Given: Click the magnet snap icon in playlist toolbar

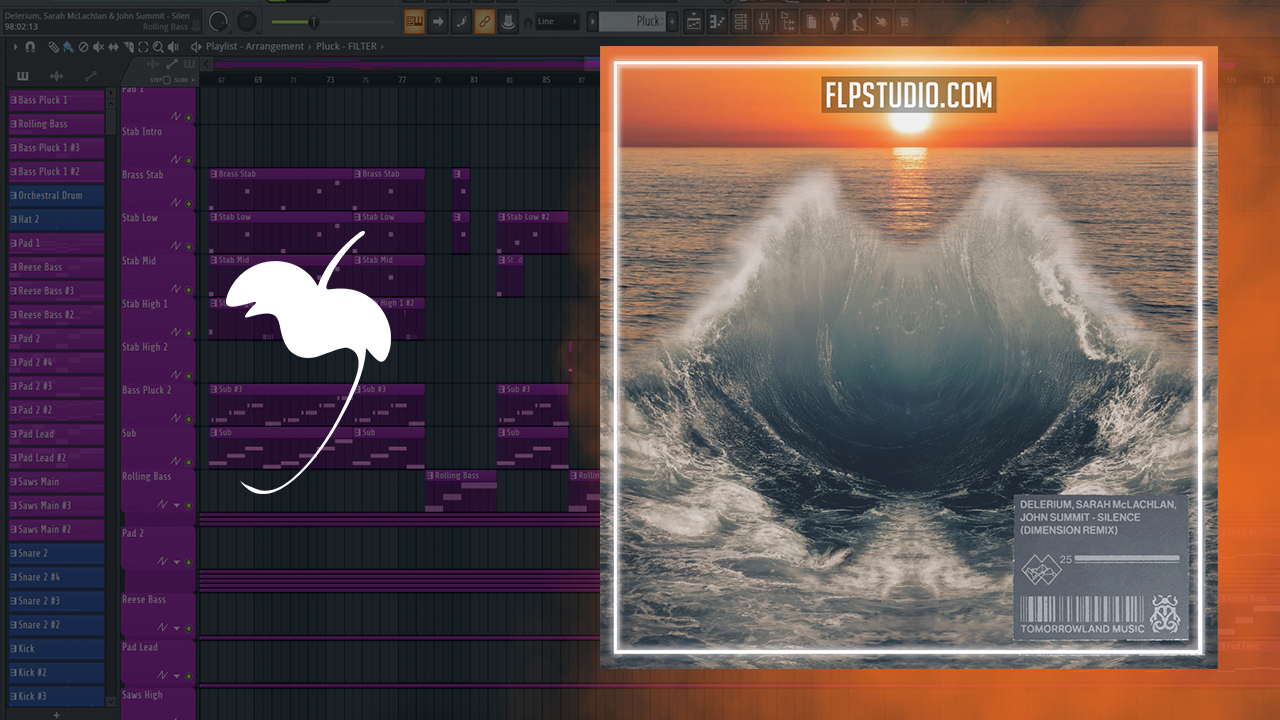Looking at the screenshot, I should (x=30, y=47).
